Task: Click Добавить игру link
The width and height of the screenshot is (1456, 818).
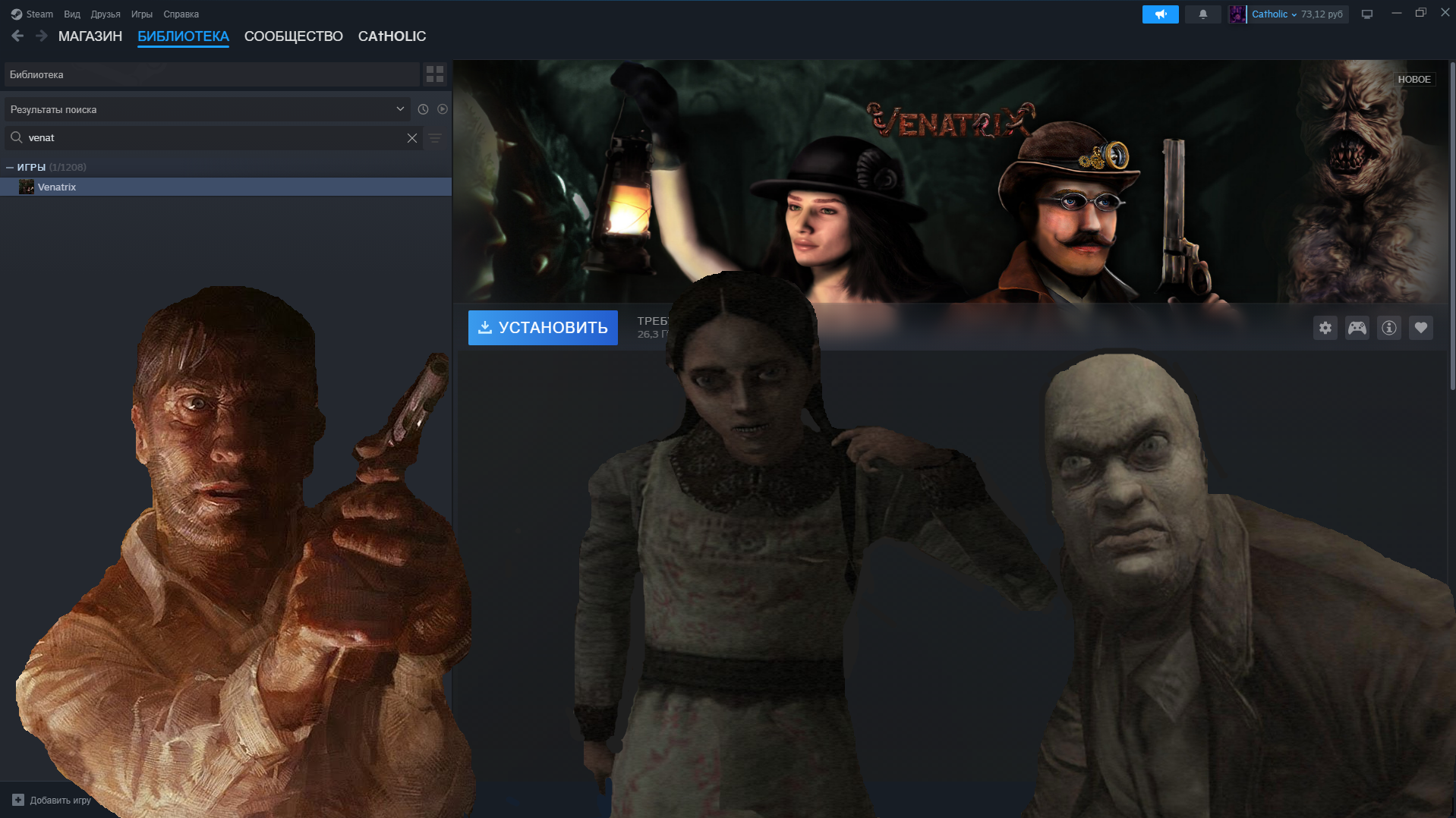Action: (x=61, y=800)
